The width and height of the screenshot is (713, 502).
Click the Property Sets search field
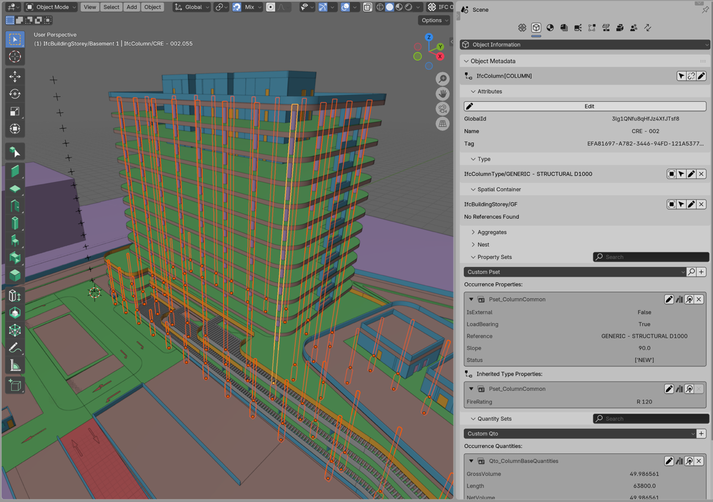(651, 257)
